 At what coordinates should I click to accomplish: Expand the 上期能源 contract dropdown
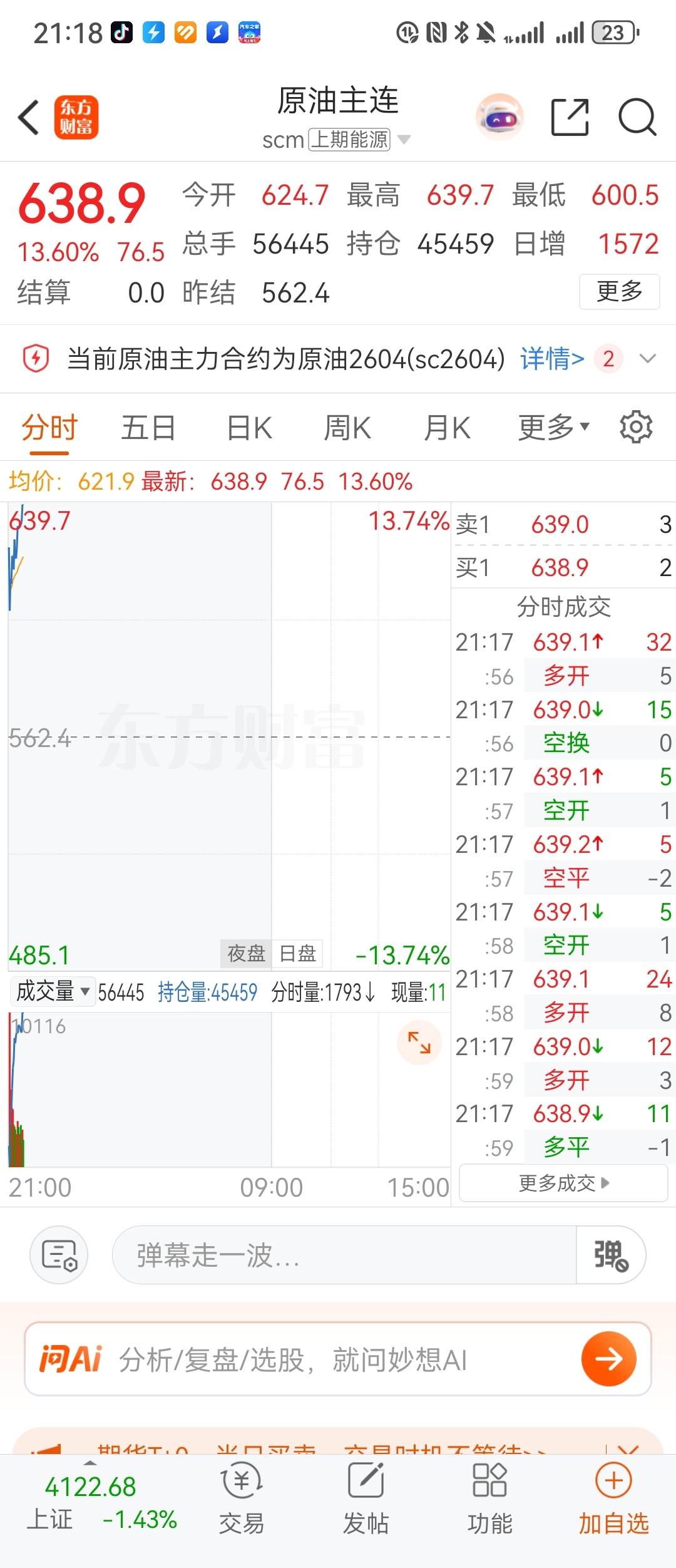pyautogui.click(x=404, y=139)
